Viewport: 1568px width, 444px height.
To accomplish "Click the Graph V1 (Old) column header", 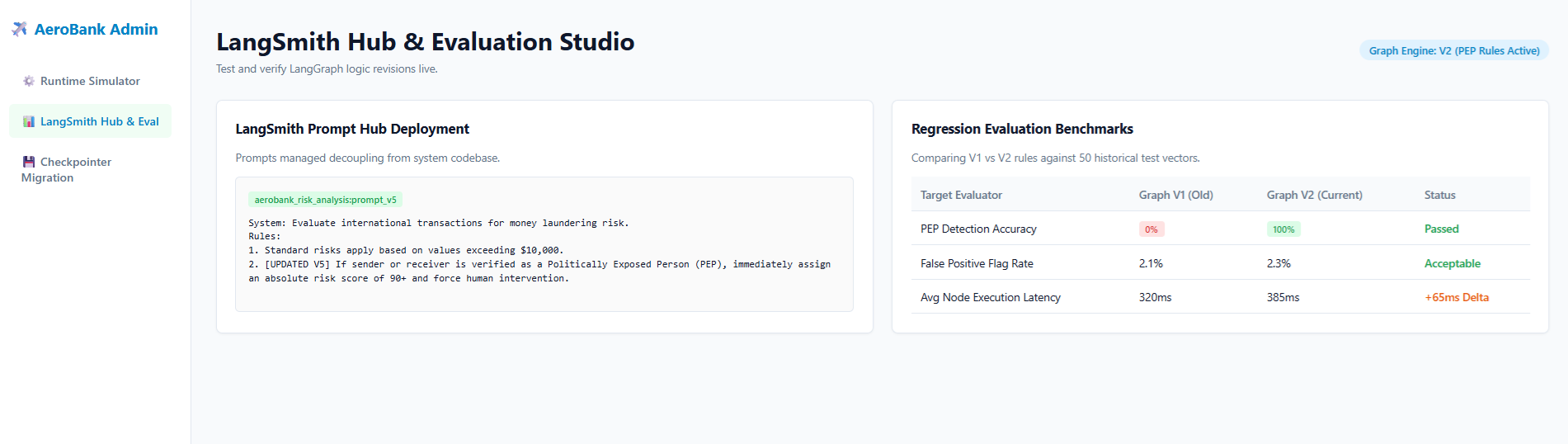I will pos(1175,195).
